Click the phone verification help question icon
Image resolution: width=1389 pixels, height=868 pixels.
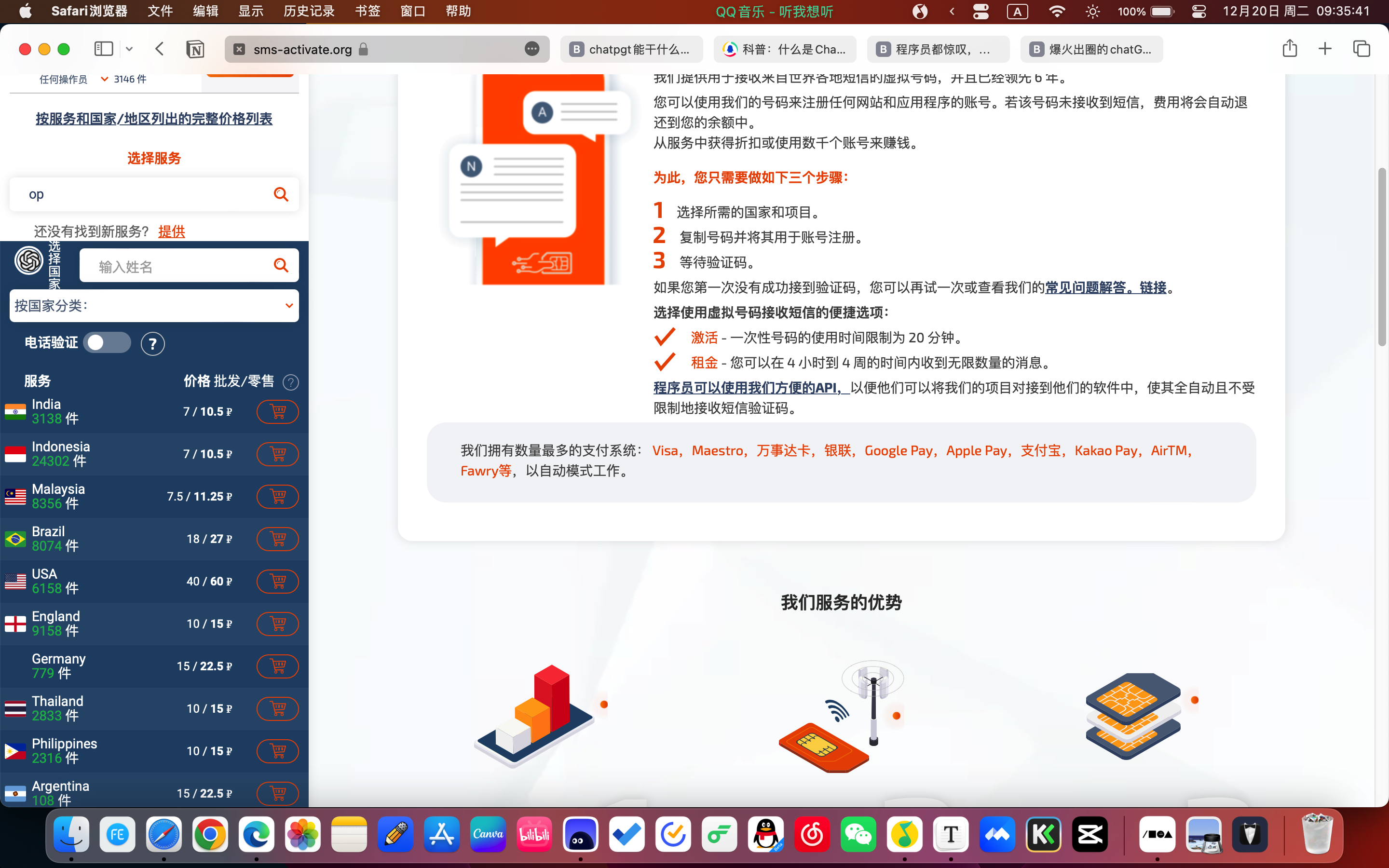pos(153,344)
